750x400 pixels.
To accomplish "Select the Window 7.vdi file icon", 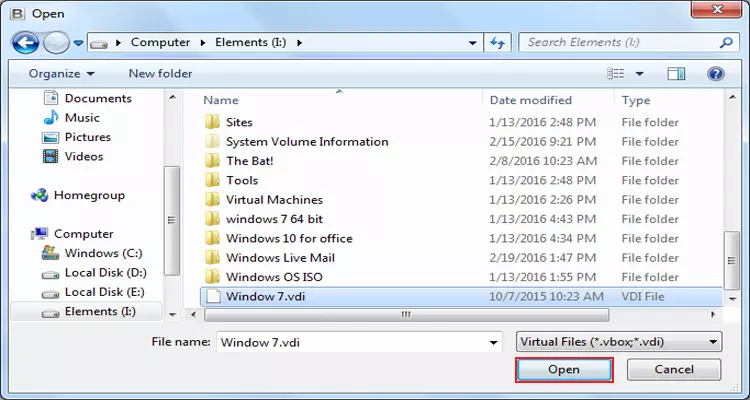I will click(x=213, y=297).
